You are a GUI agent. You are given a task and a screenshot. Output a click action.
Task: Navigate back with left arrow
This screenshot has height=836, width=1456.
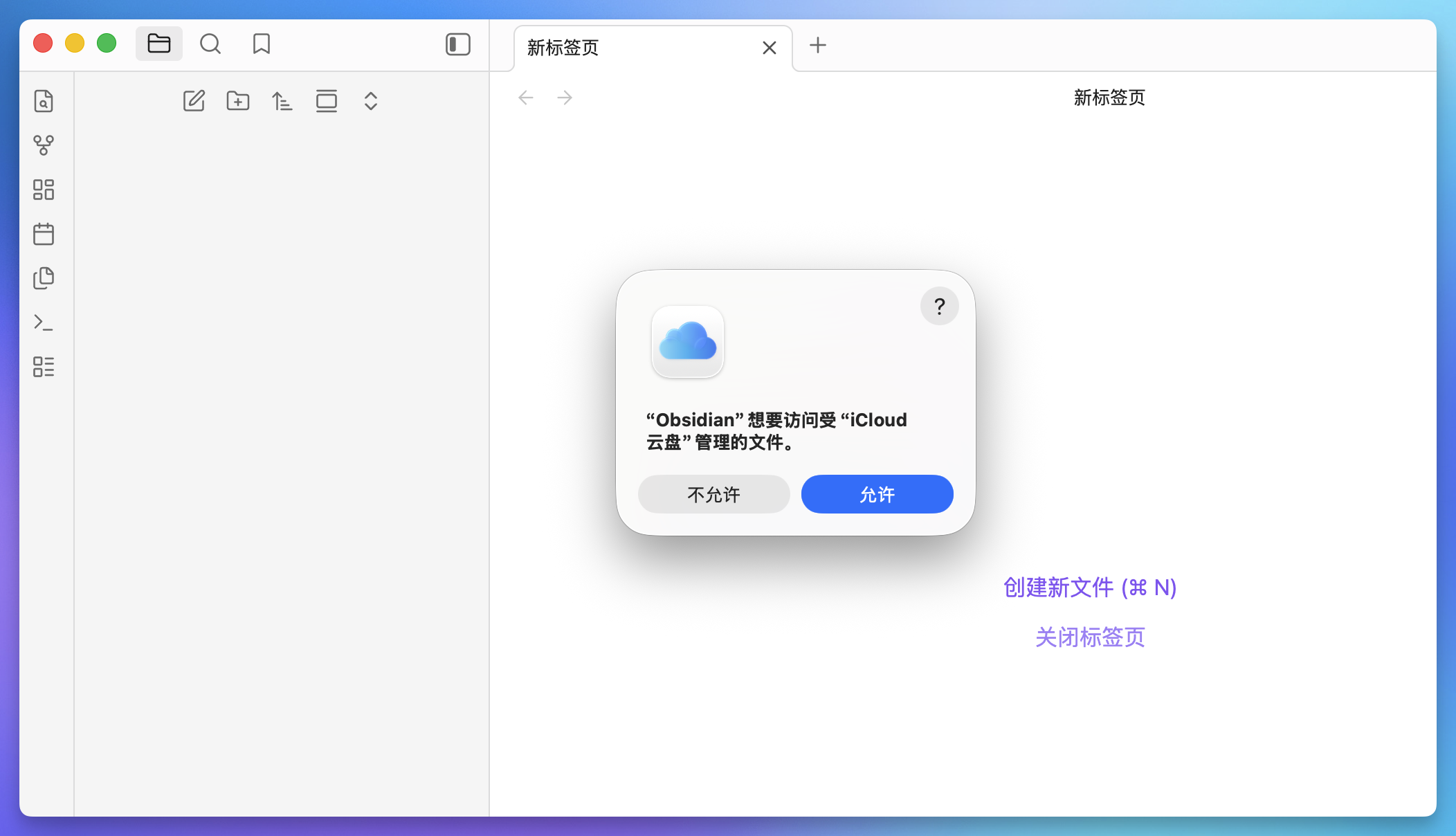(526, 98)
